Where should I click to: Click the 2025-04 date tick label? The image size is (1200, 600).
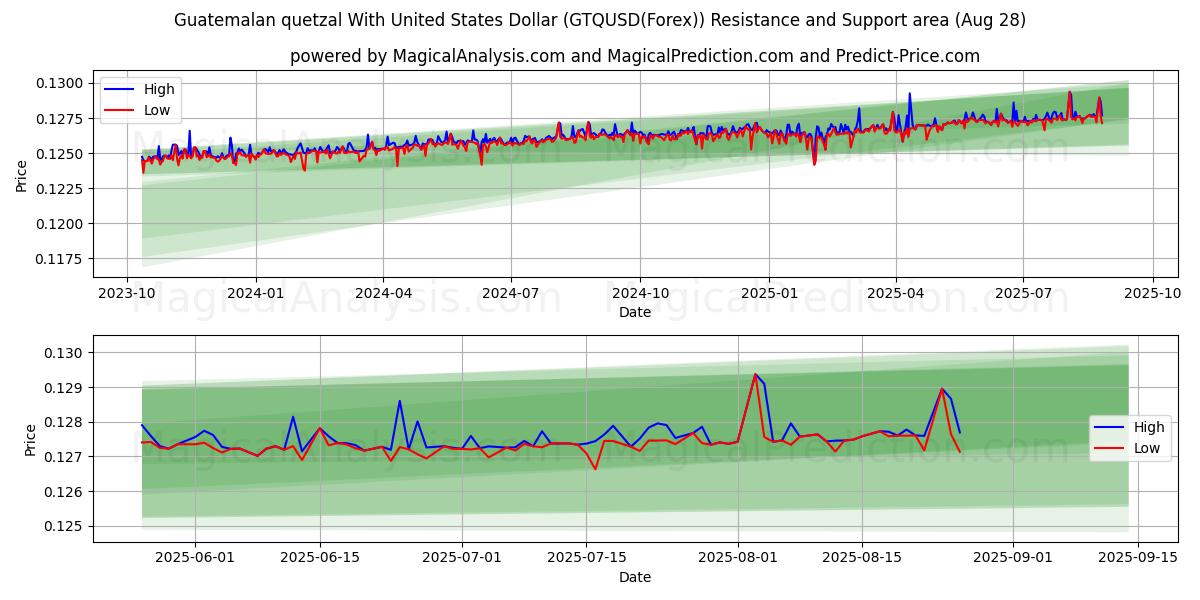pos(896,294)
